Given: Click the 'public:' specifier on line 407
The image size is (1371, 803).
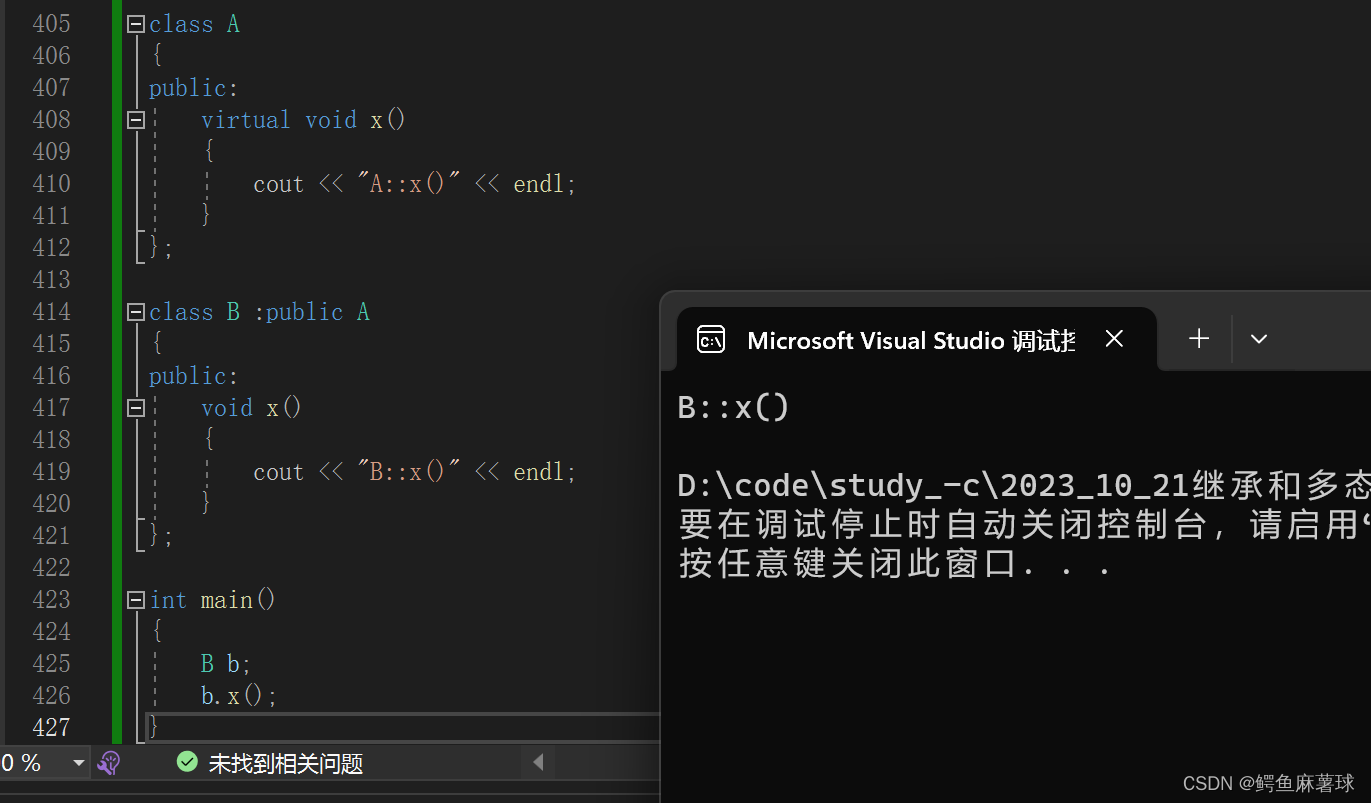Looking at the screenshot, I should (194, 88).
